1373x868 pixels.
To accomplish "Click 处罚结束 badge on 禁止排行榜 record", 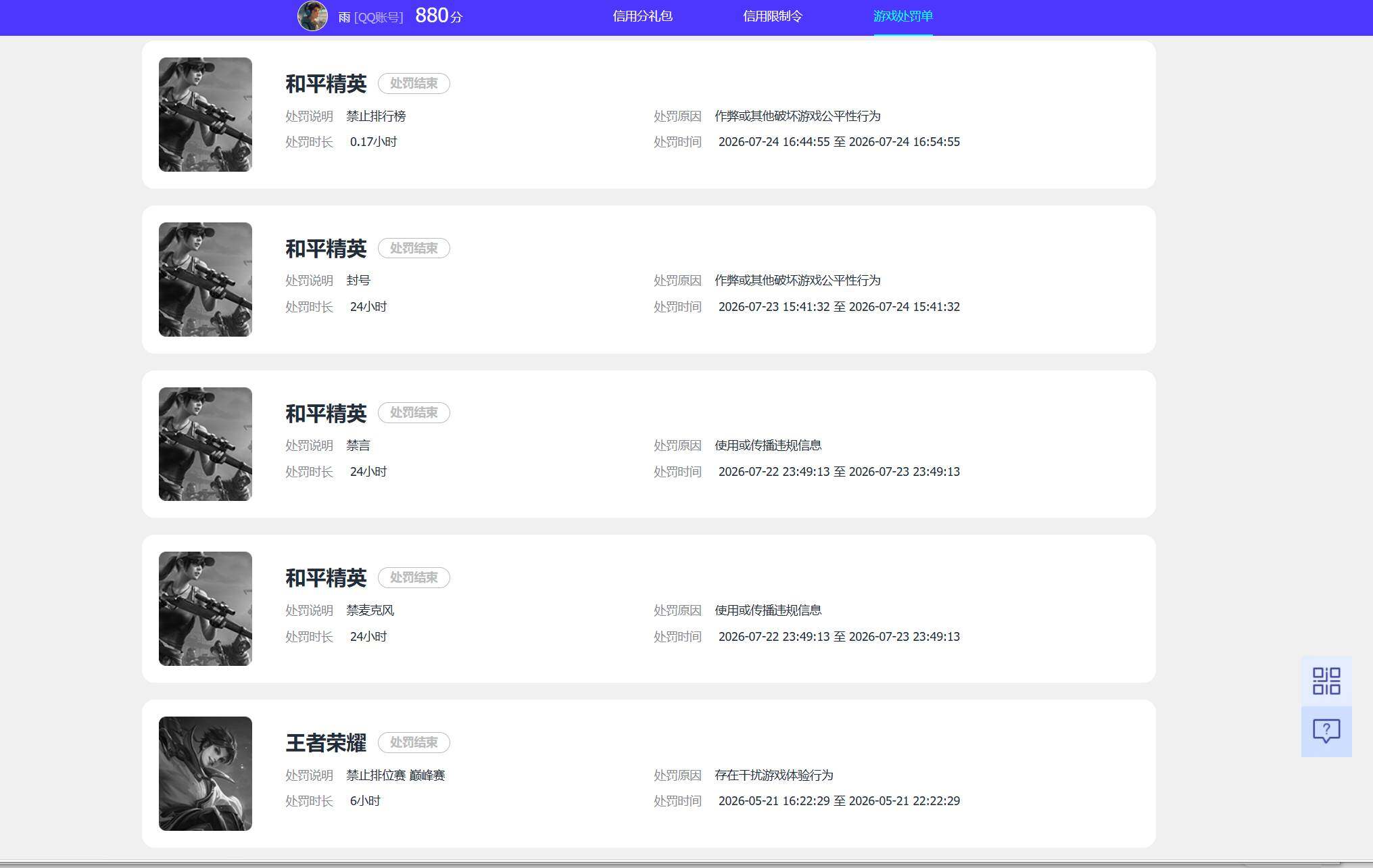I will 414,83.
